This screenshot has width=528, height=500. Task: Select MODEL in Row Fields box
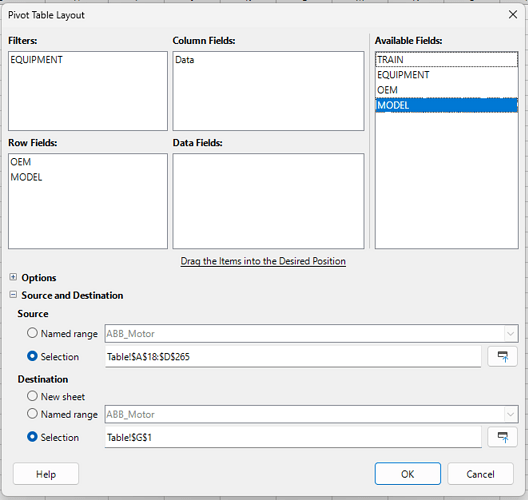[x=26, y=177]
